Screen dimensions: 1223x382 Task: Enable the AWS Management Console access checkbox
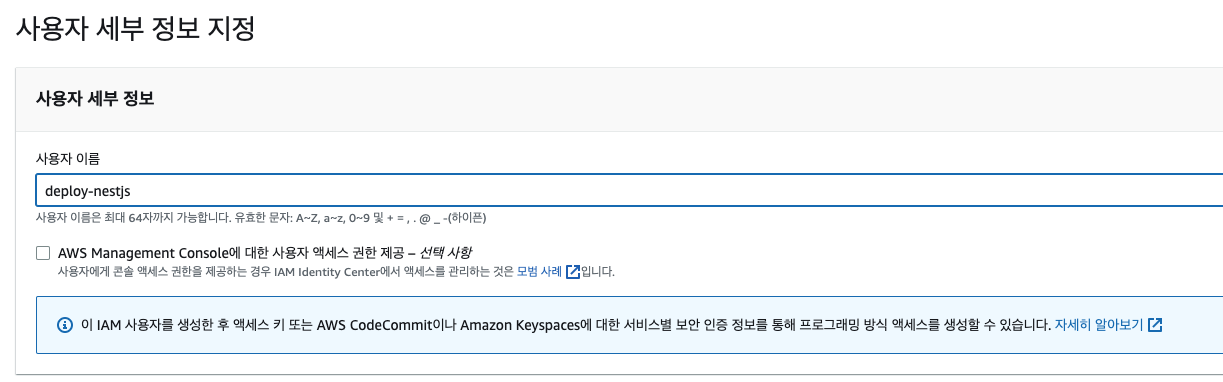[43, 253]
